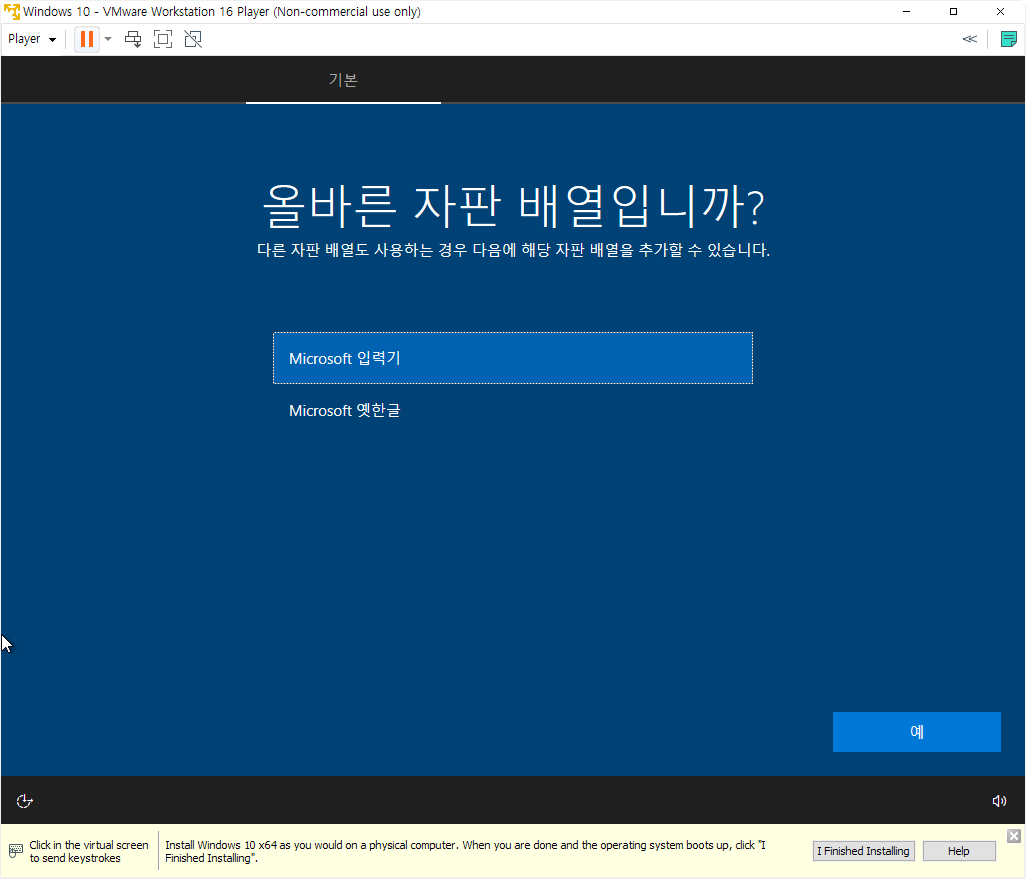Click the volume speaker icon

pyautogui.click(x=999, y=801)
